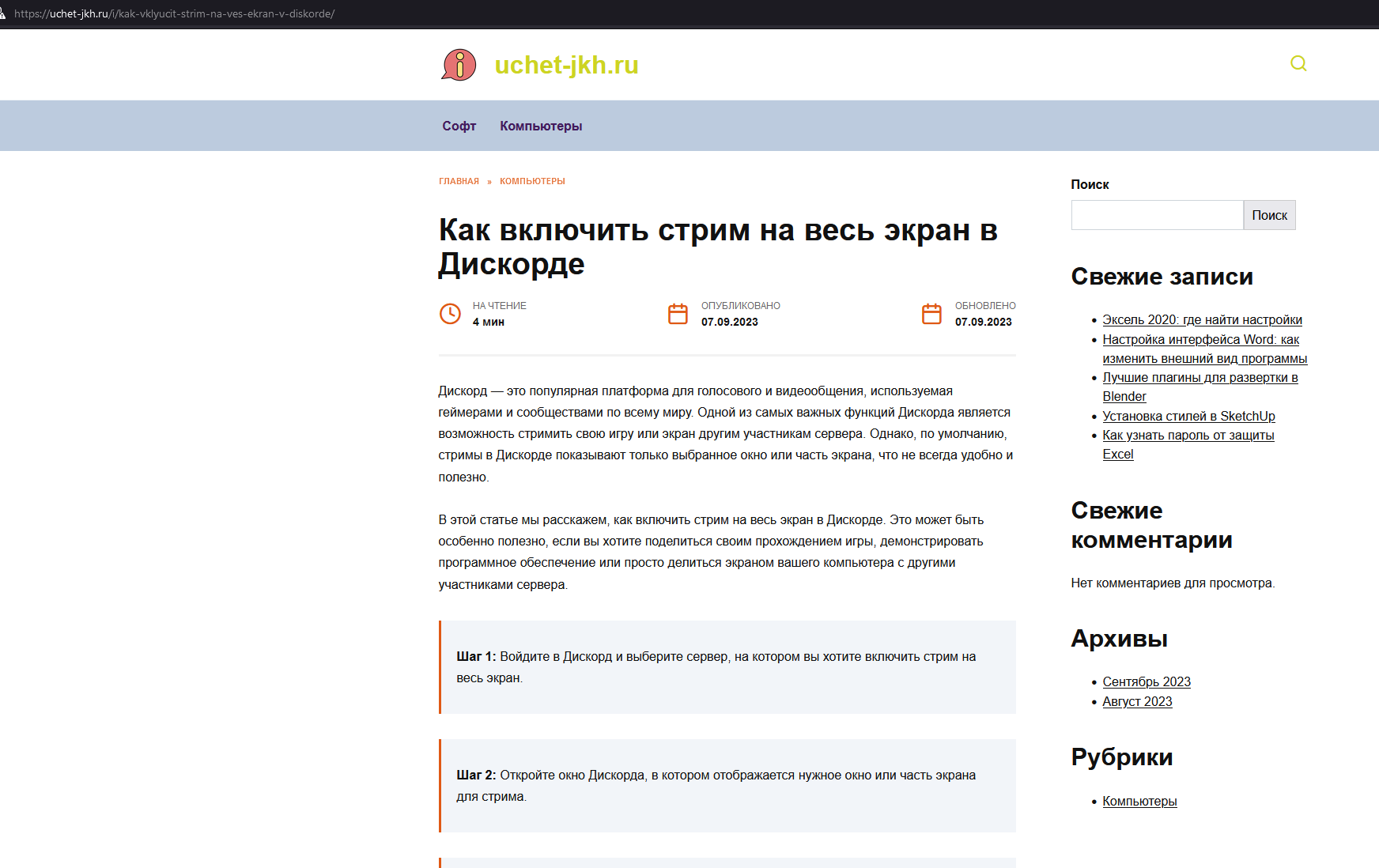
Task: Click the published date 07.09.2023 under ОПУБЛИКОВАНО
Action: tap(729, 322)
